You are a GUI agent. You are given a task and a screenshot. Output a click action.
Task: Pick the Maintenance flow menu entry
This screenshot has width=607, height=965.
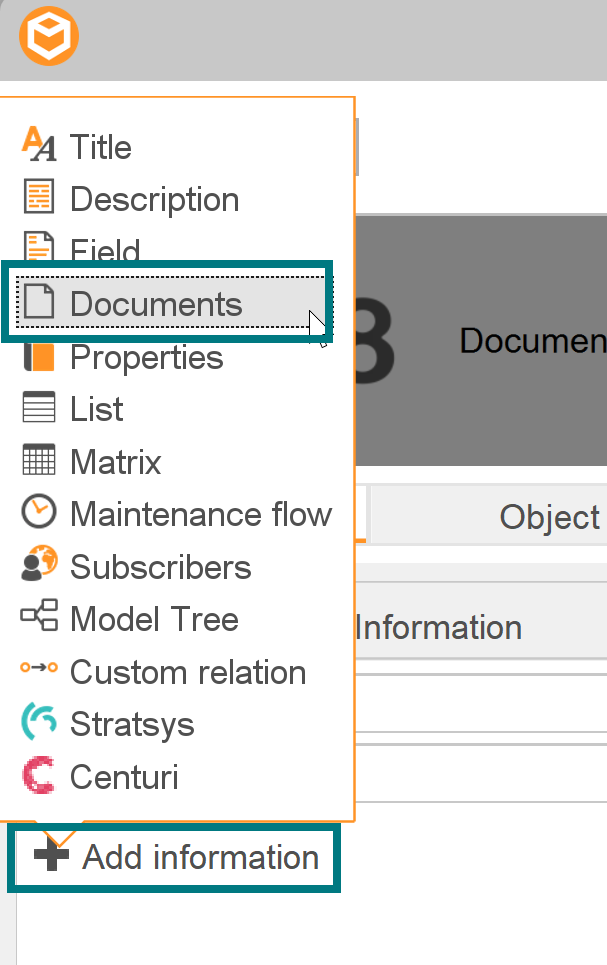coord(200,514)
